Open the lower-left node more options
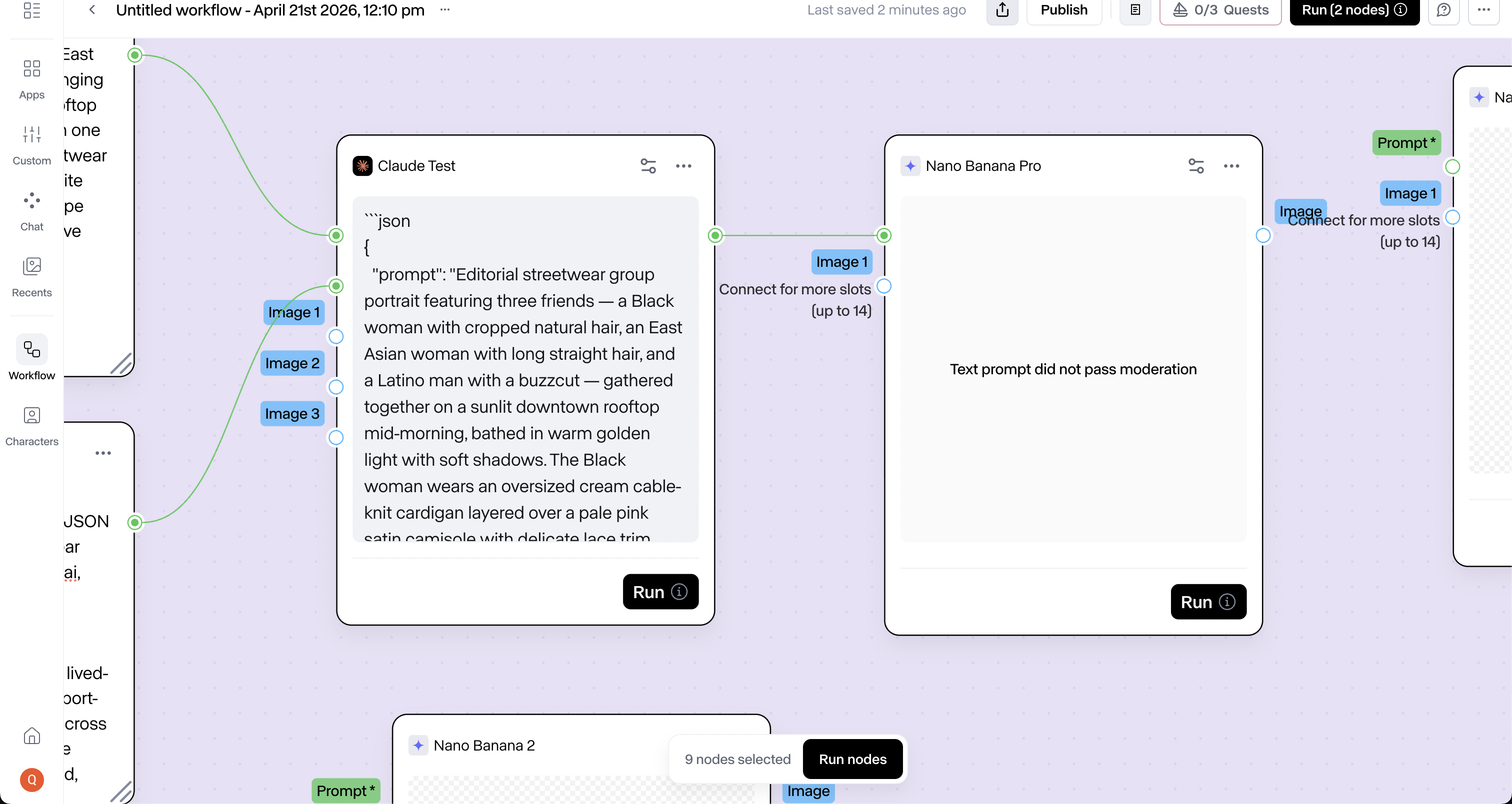Image resolution: width=1512 pixels, height=804 pixels. [103, 453]
